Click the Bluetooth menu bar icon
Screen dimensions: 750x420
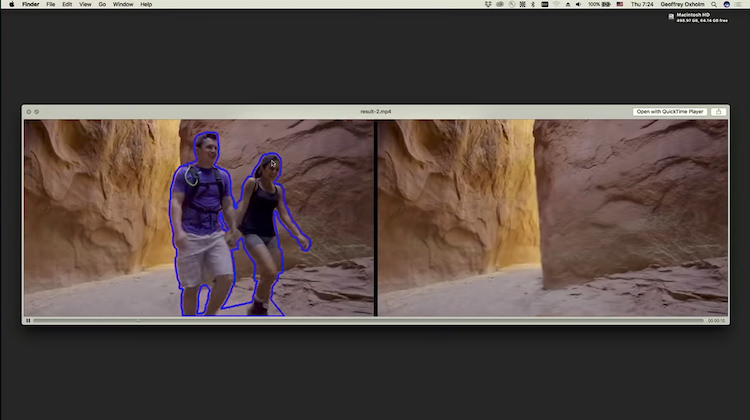(x=533, y=4)
